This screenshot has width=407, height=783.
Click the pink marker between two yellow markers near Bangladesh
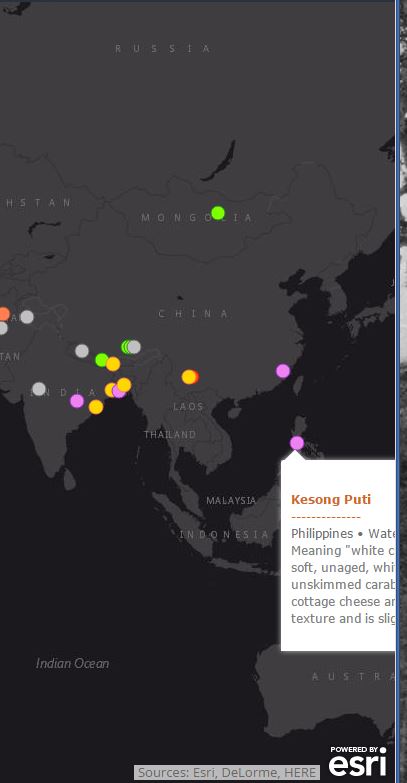[x=118, y=392]
